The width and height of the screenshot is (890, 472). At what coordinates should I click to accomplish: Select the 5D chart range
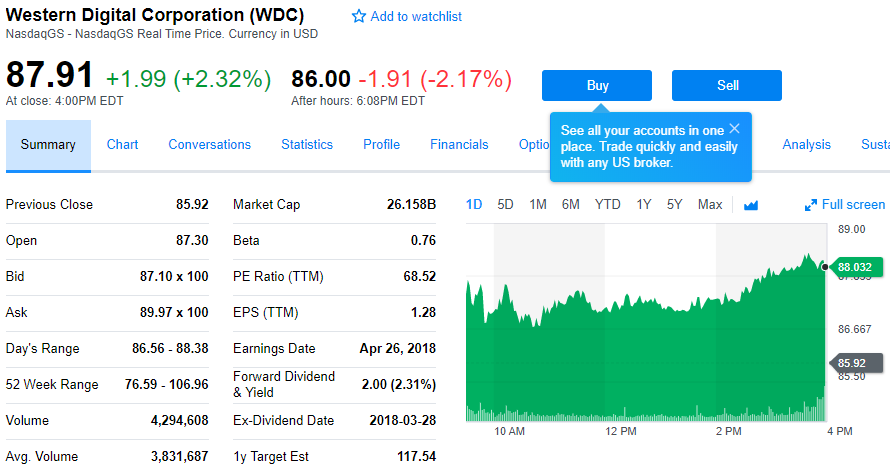click(505, 205)
